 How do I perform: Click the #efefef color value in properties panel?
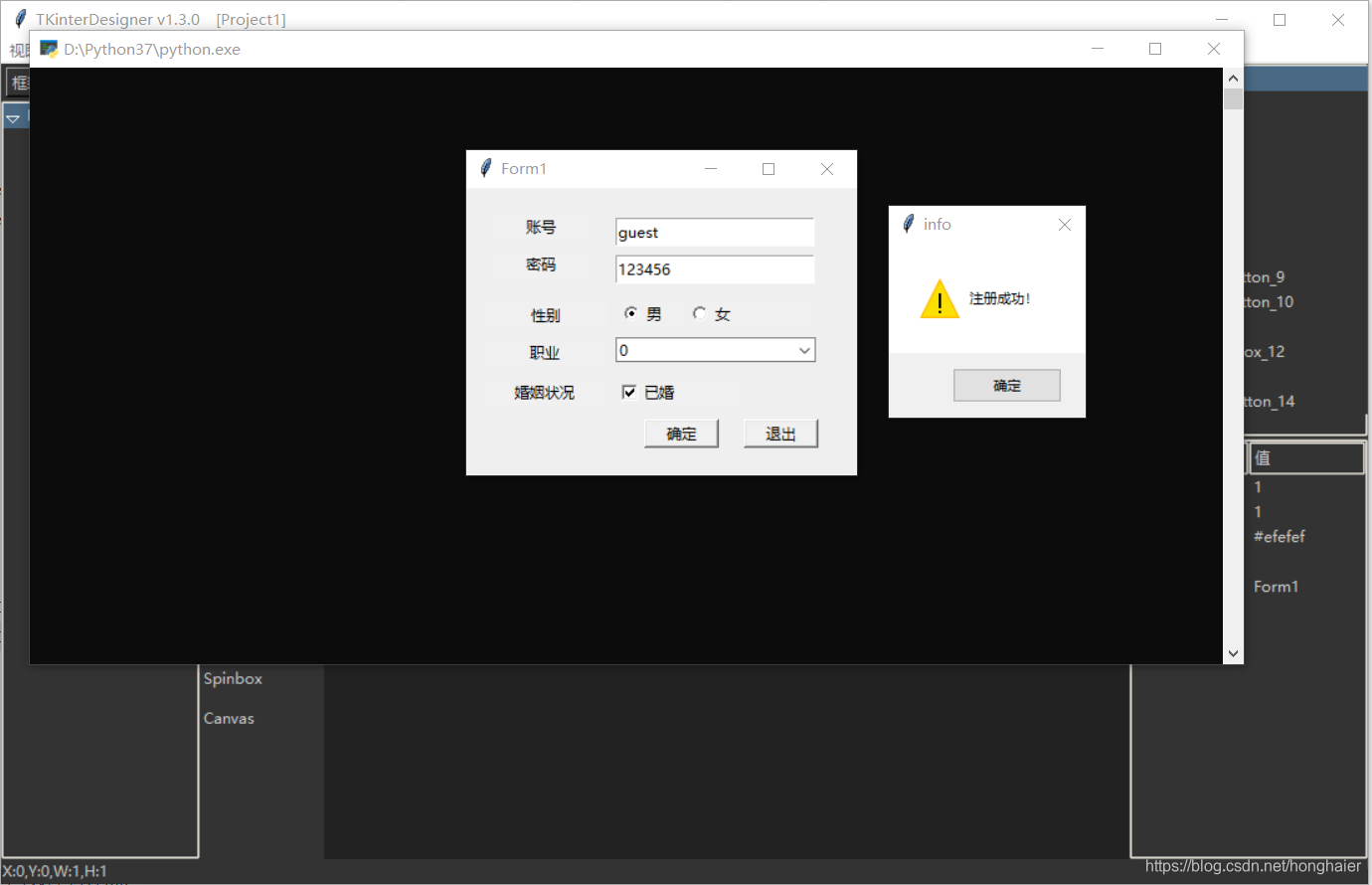pos(1279,536)
